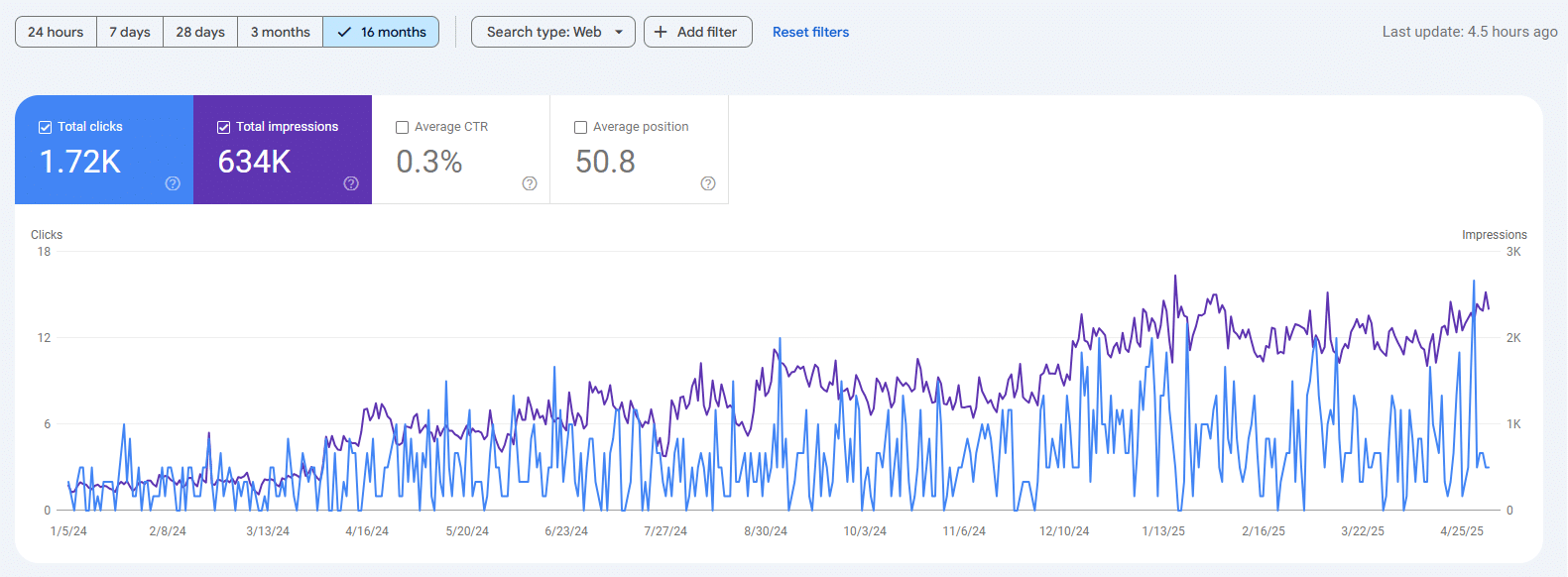Viewport: 1568px width, 577px height.
Task: Click the 5/20/24 date label on chart
Action: click(467, 531)
